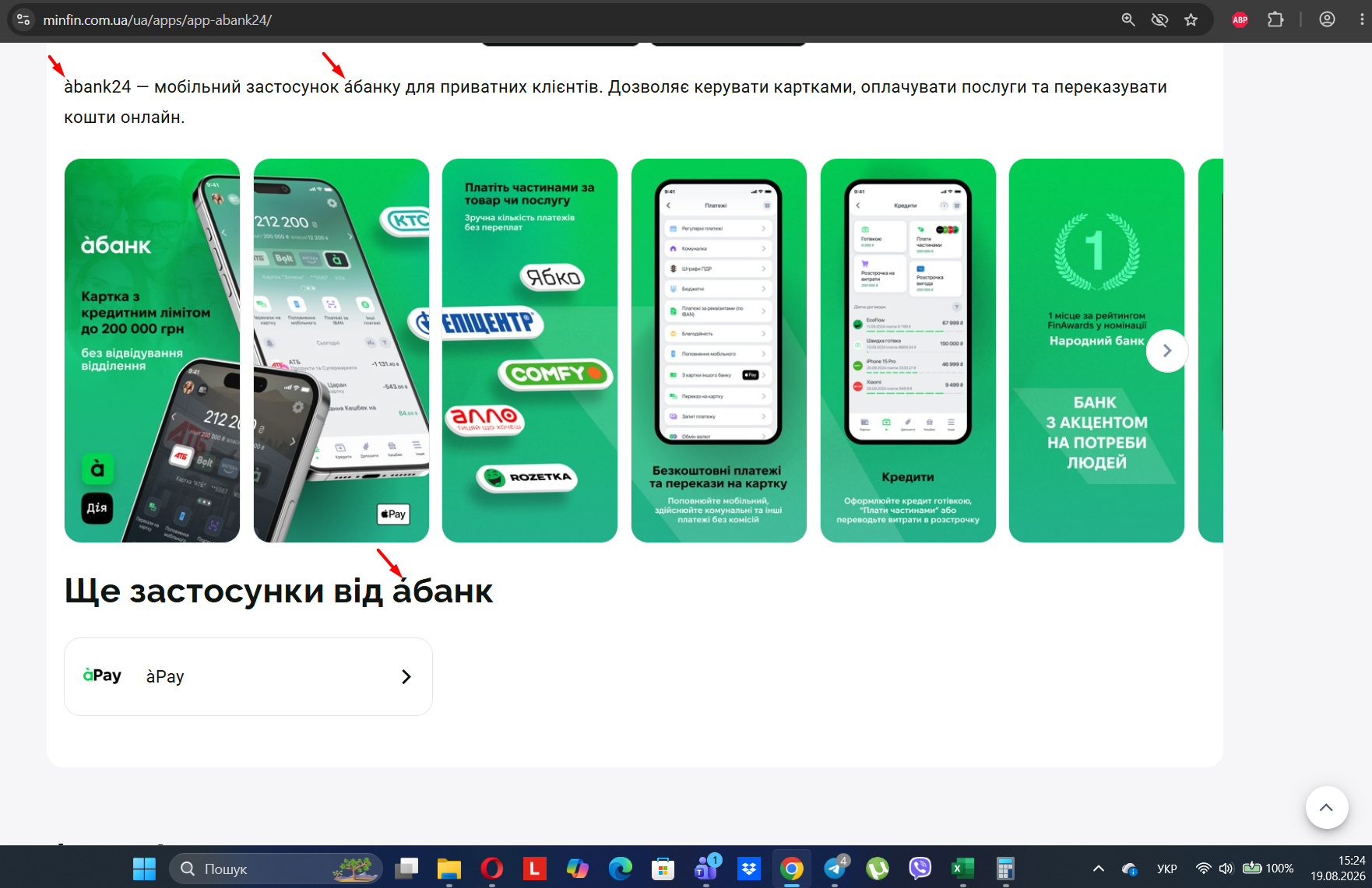Screen dimensions: 1372x888
Task: Open Dropbox from the taskbar
Action: tap(749, 869)
